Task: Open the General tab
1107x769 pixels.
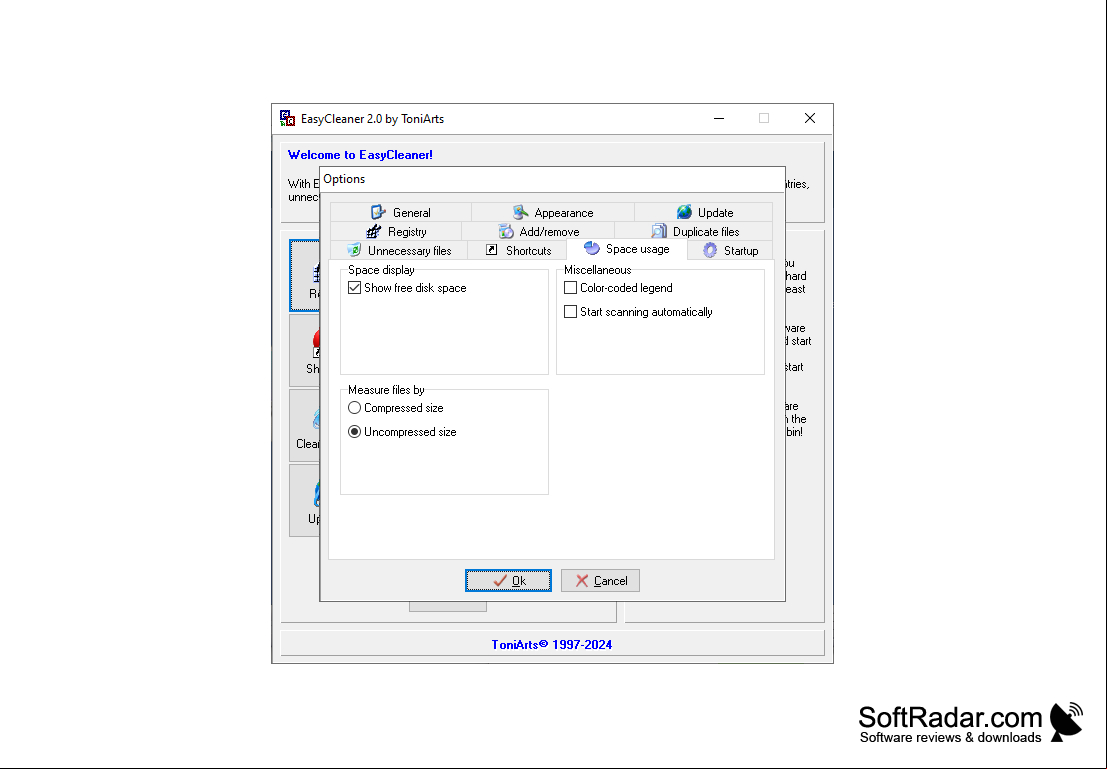Action: coord(400,212)
